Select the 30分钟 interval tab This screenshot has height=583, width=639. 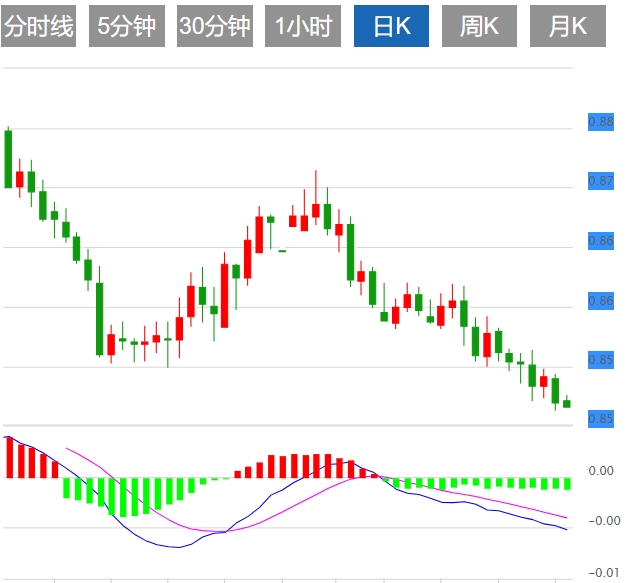(215, 26)
